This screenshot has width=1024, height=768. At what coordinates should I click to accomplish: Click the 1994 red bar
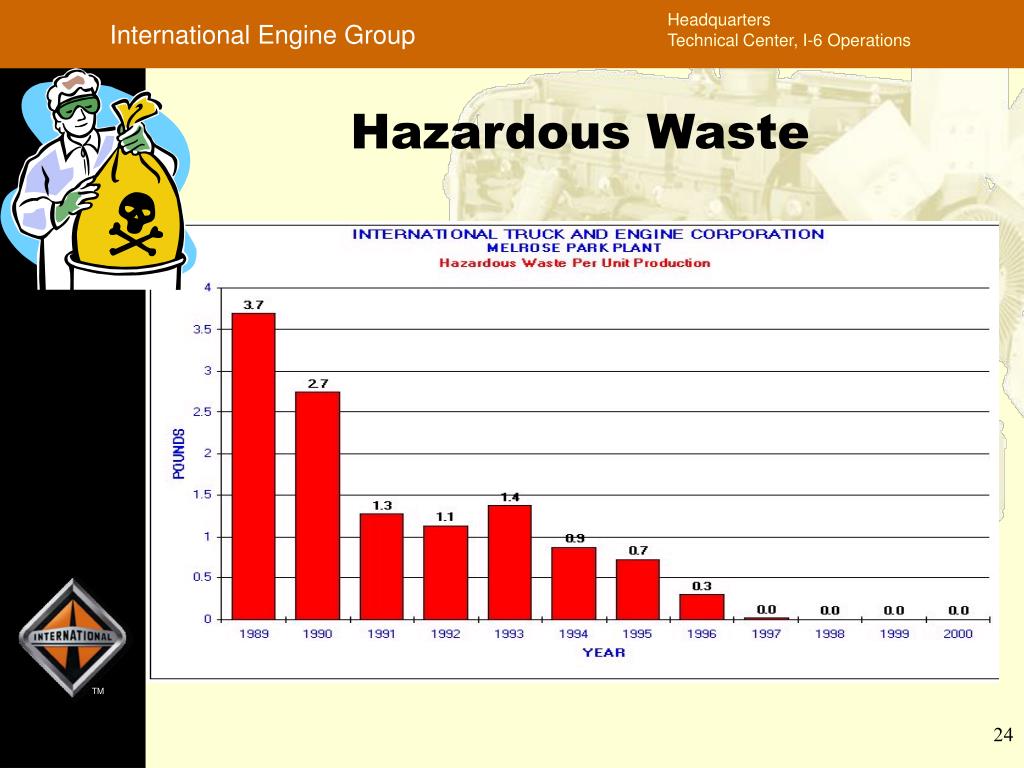(573, 583)
